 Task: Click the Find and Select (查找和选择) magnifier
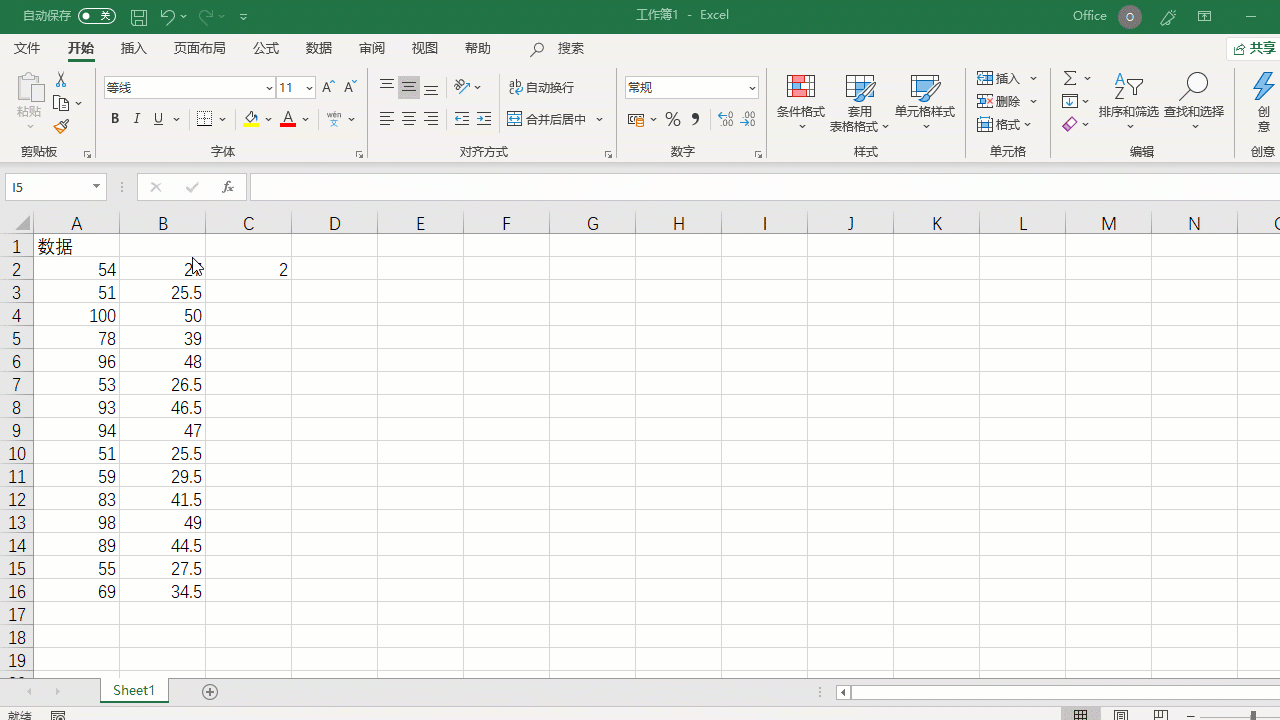1194,100
